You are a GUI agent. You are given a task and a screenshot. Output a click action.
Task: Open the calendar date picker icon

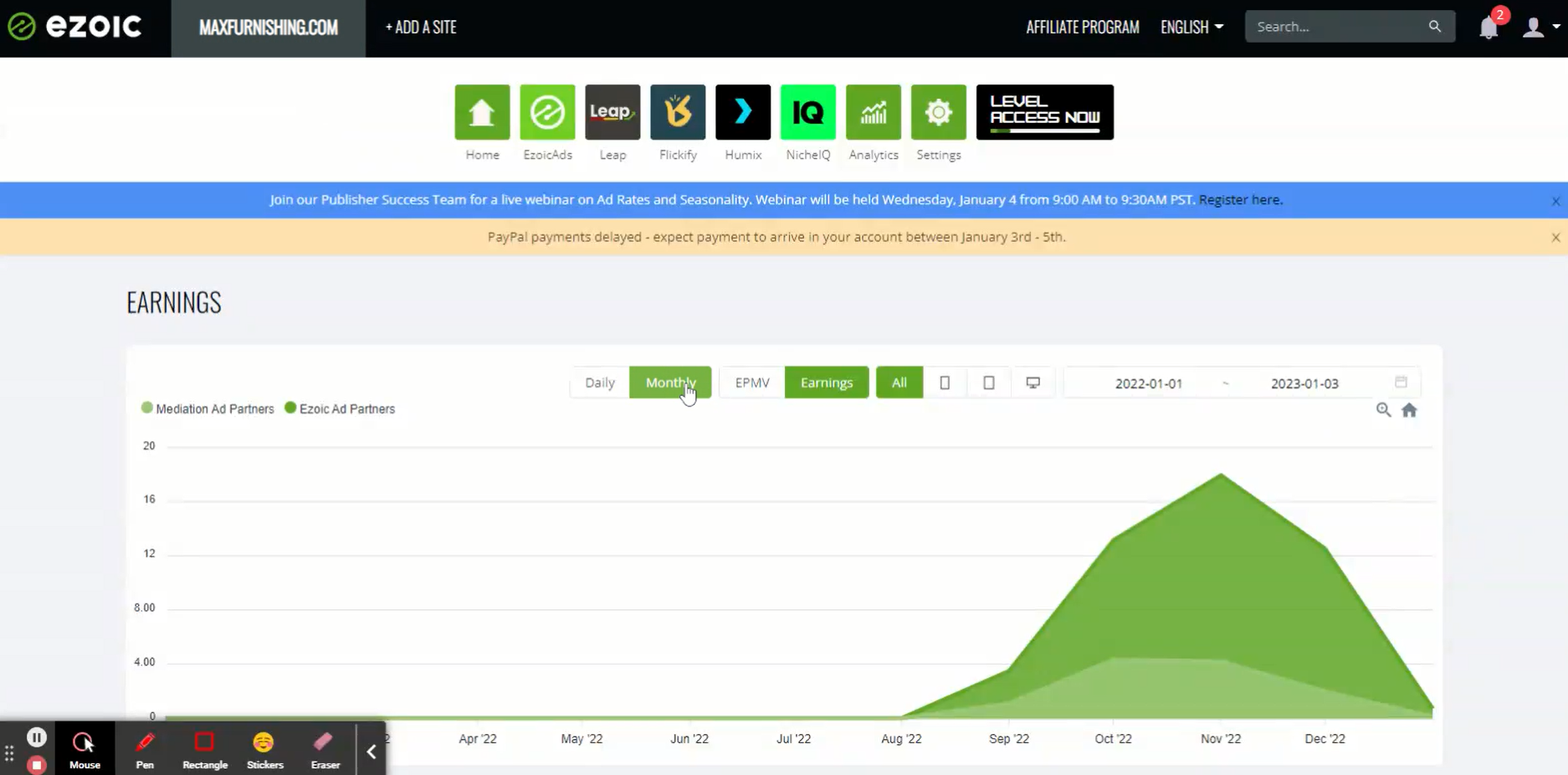click(x=1401, y=382)
